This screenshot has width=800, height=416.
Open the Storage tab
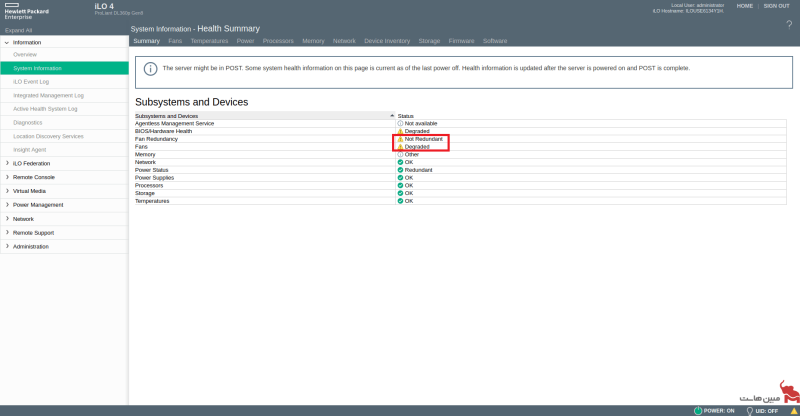tap(429, 41)
